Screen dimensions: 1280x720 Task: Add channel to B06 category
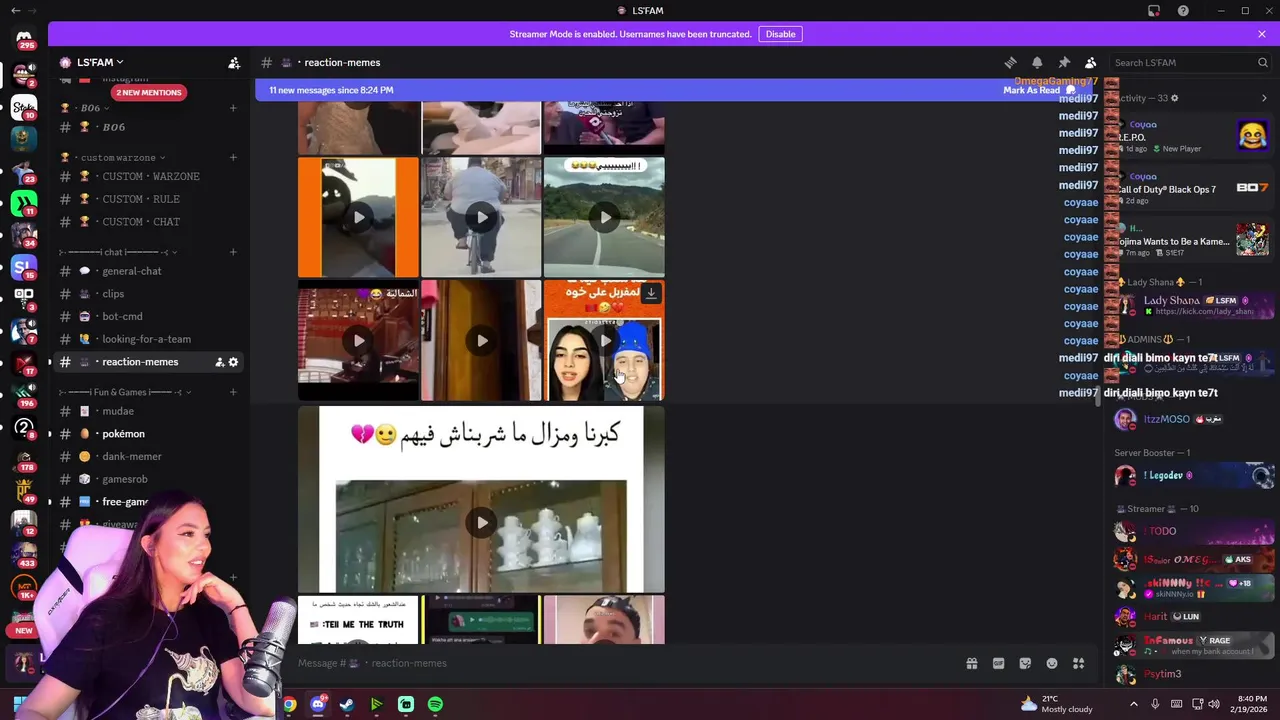233,108
